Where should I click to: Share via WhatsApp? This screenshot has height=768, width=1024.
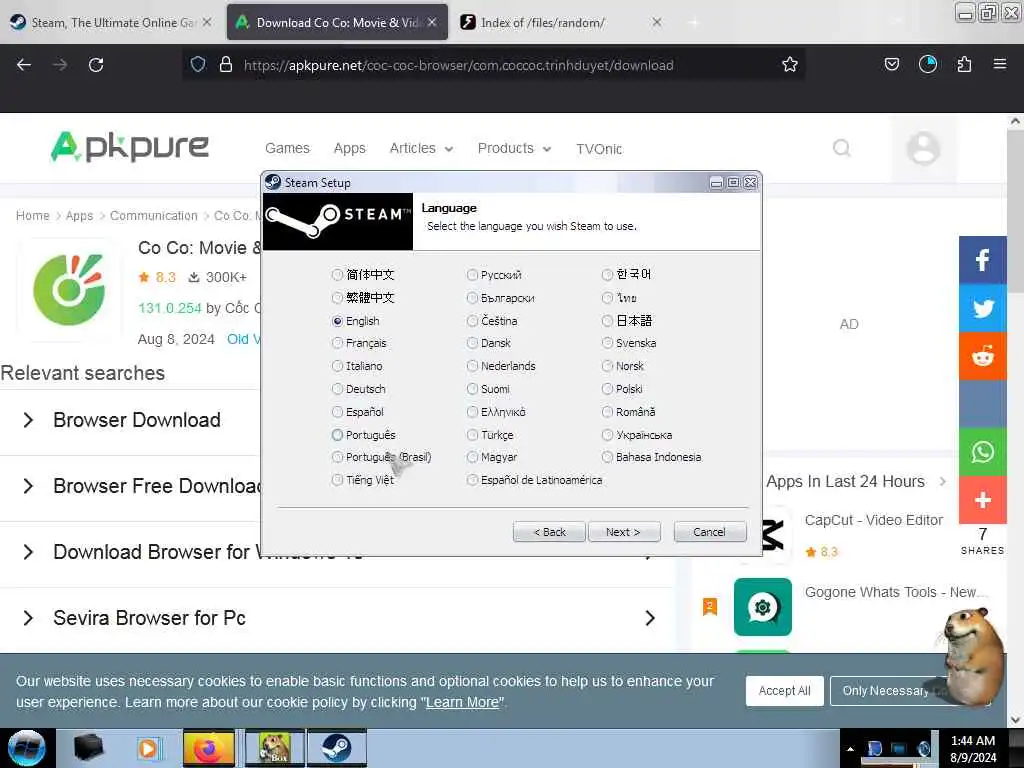tap(982, 452)
